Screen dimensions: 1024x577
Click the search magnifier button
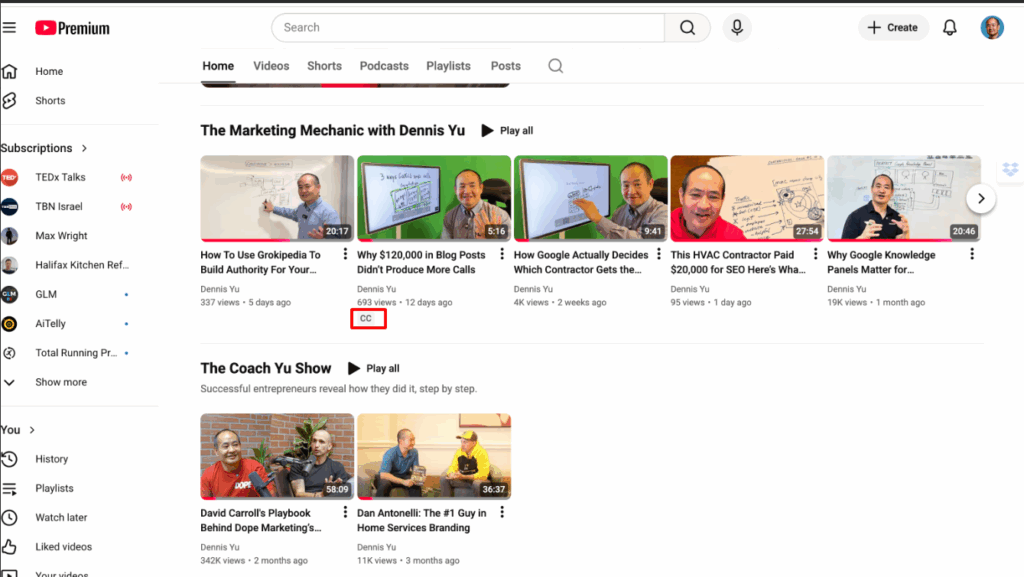point(687,28)
